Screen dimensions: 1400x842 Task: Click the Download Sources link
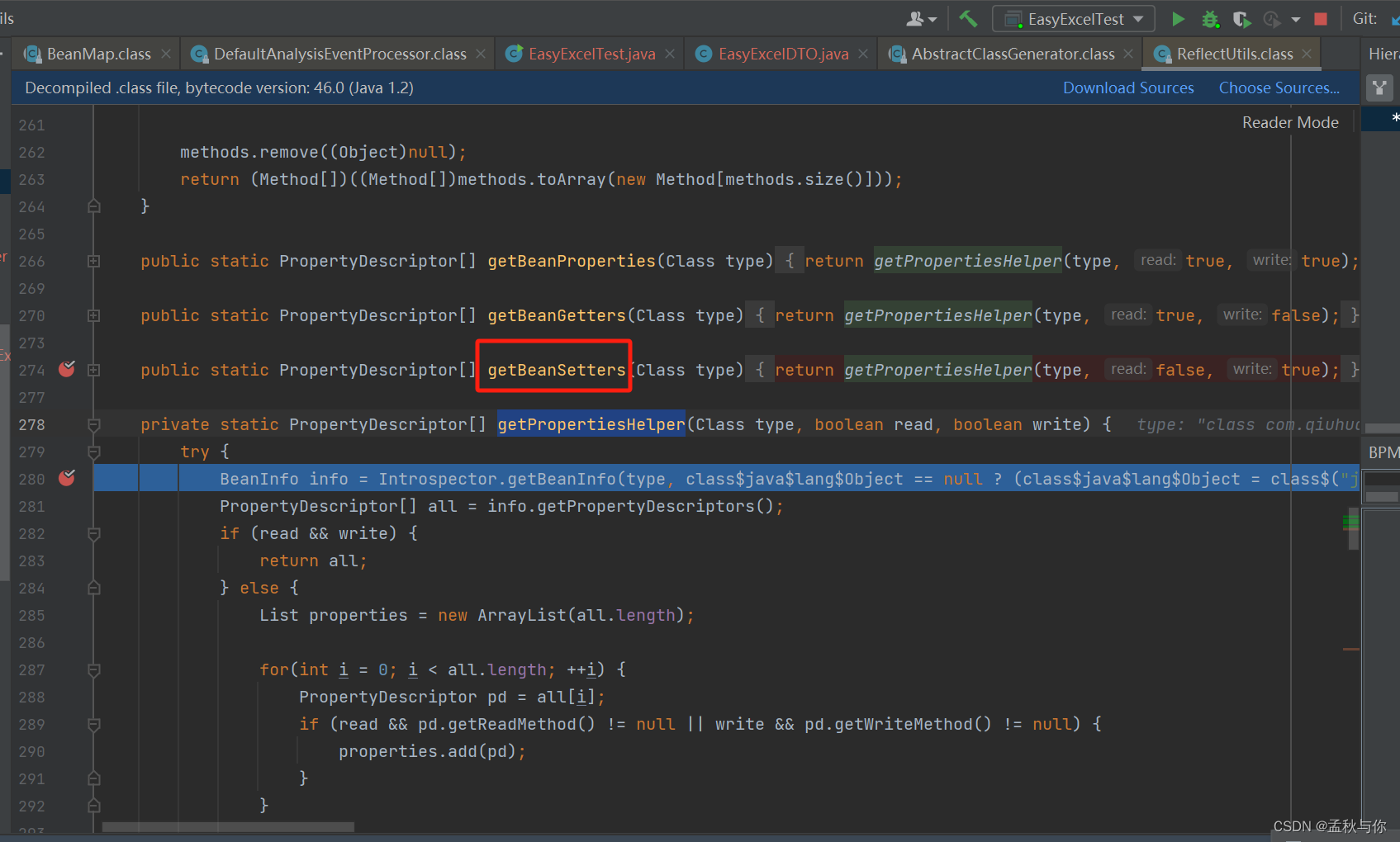1128,88
